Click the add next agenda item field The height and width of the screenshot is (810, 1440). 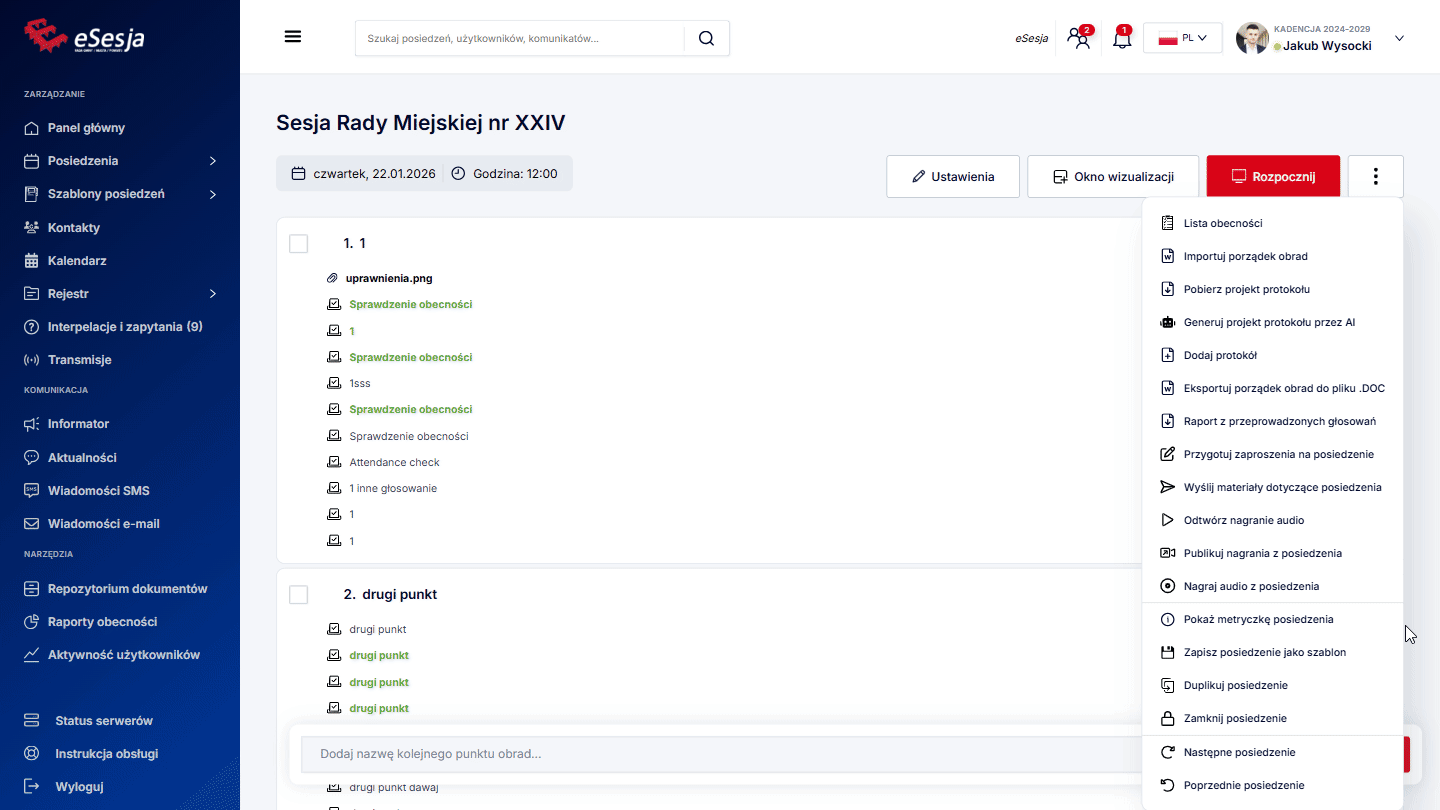(x=720, y=754)
